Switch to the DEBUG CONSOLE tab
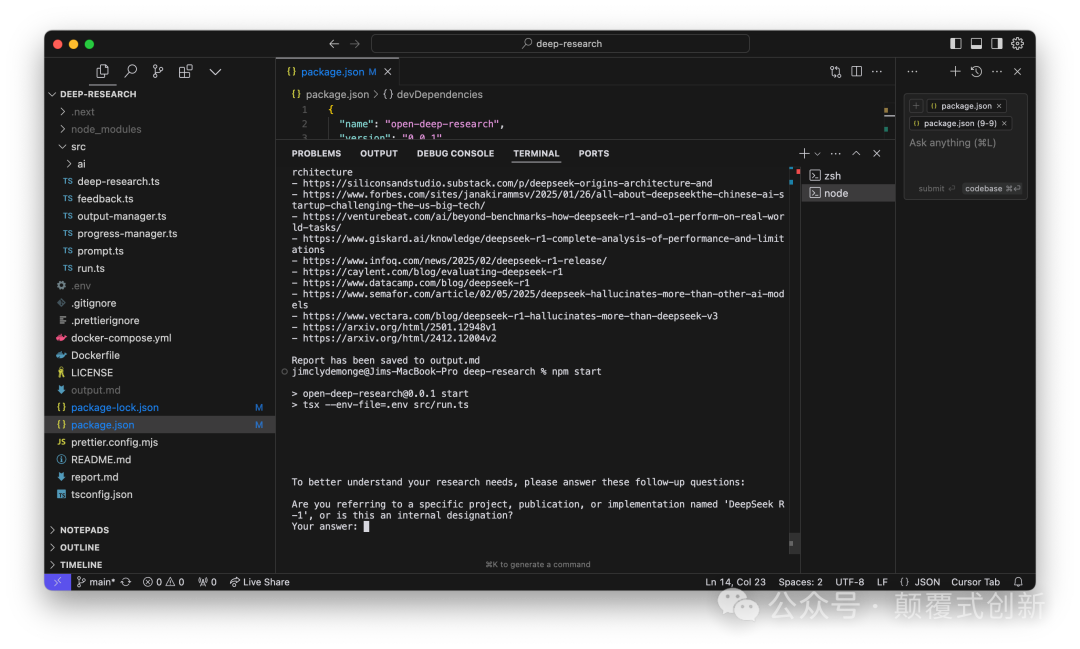Viewport: 1080px width, 649px height. tap(455, 154)
